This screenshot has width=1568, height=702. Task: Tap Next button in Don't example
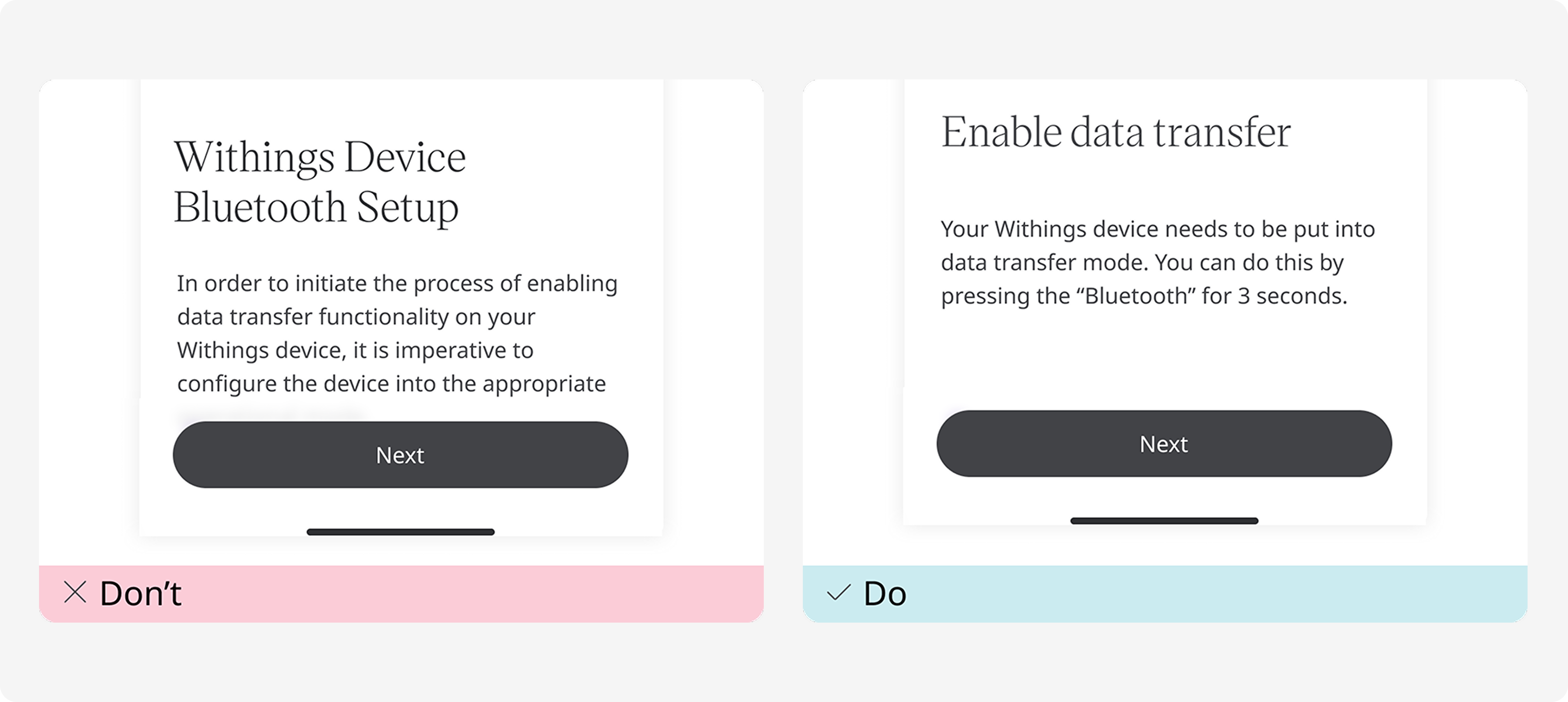click(400, 454)
